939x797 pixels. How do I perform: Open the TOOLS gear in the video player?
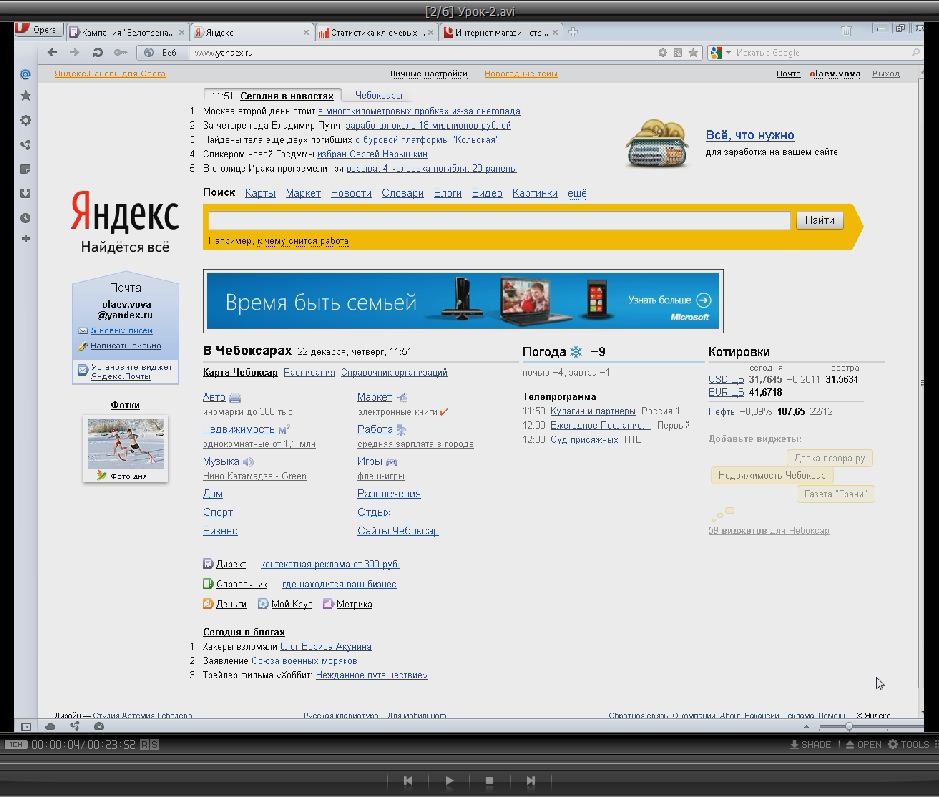(908, 744)
